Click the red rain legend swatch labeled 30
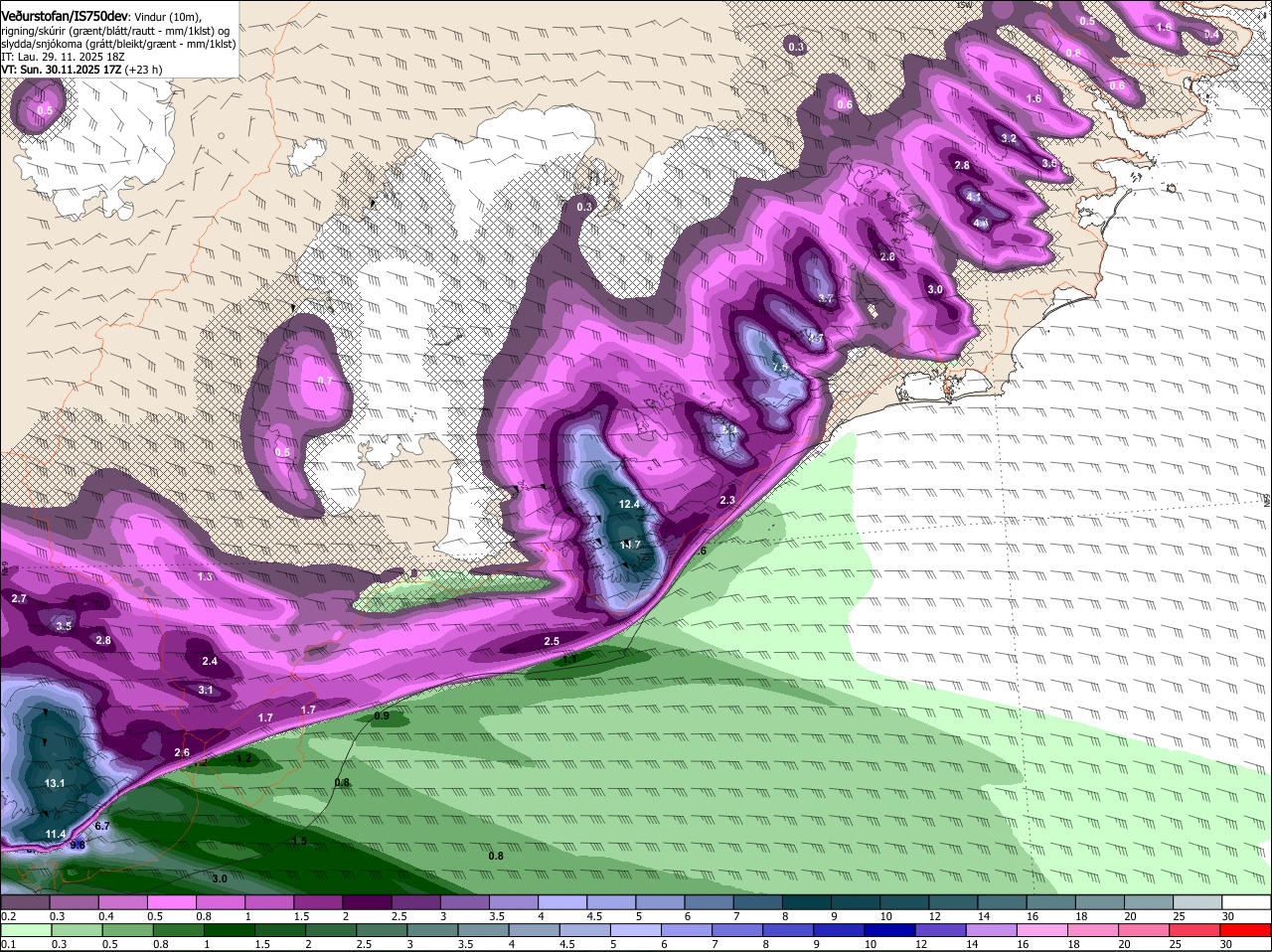This screenshot has height=952, width=1272. pyautogui.click(x=1247, y=930)
